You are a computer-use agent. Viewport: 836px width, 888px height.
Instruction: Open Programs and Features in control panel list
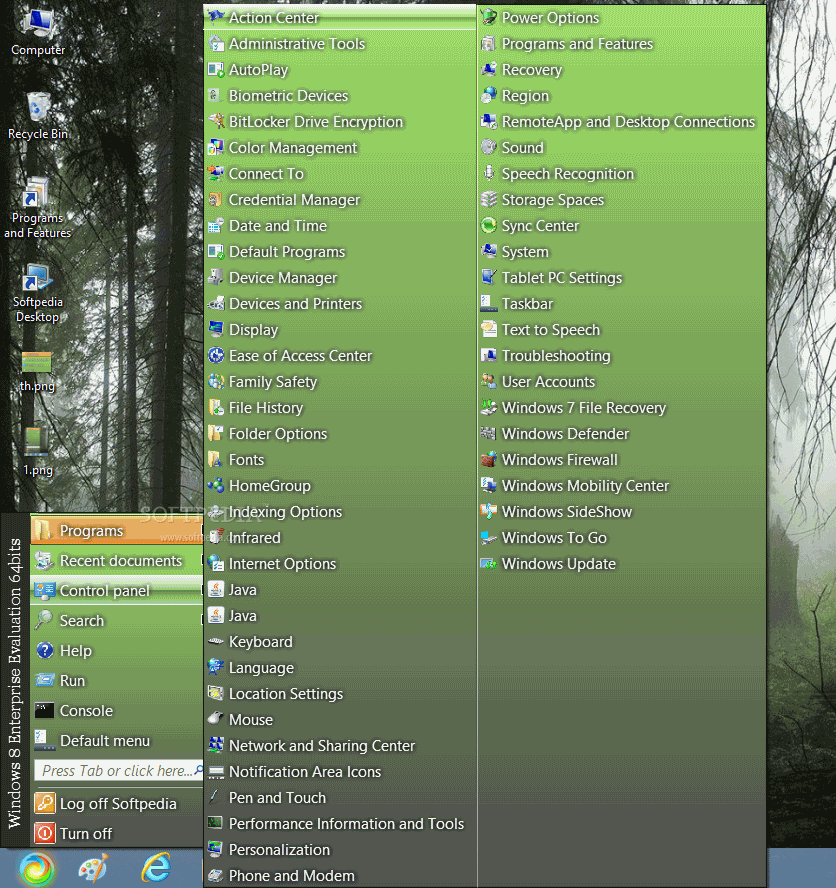[x=622, y=44]
